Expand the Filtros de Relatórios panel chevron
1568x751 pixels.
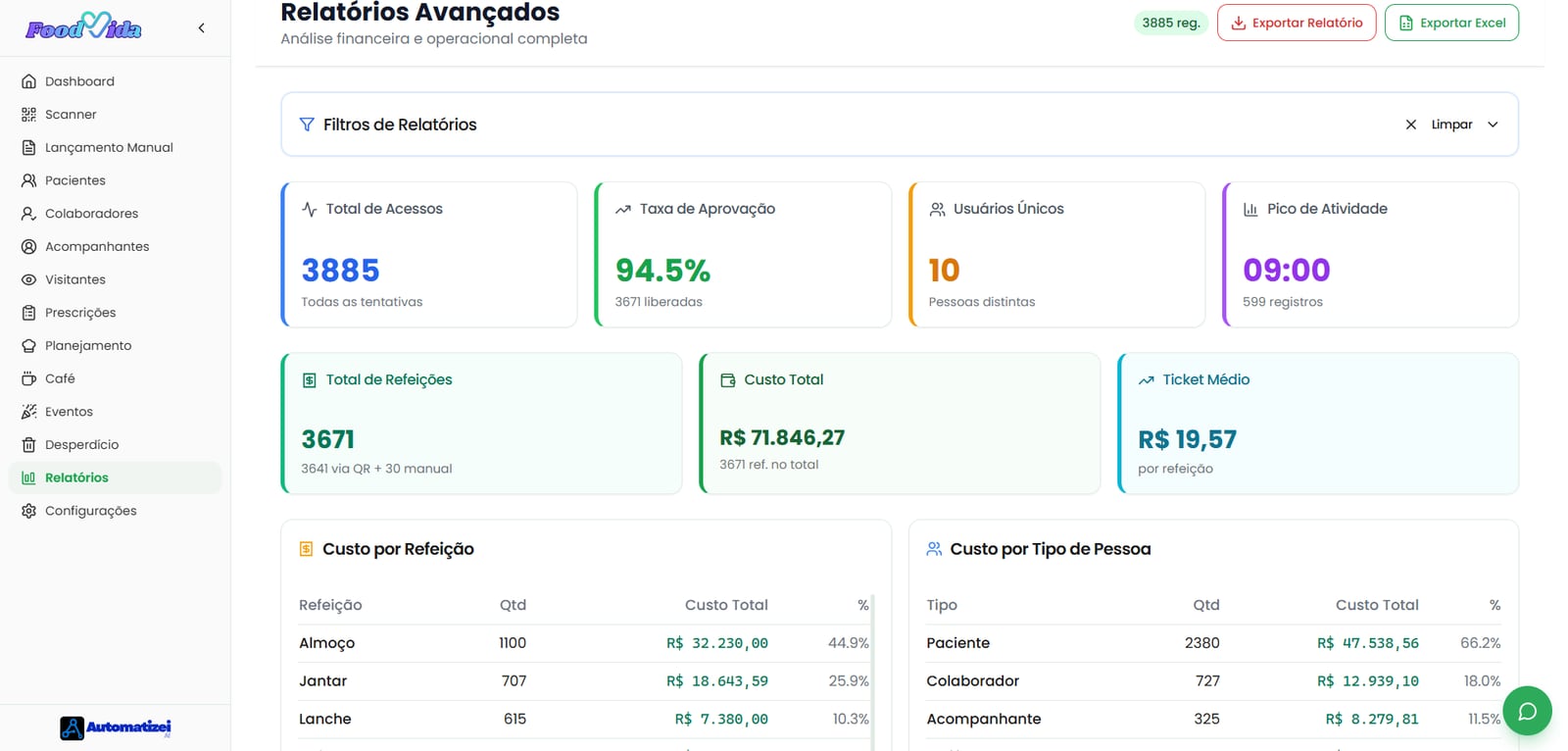(x=1493, y=125)
